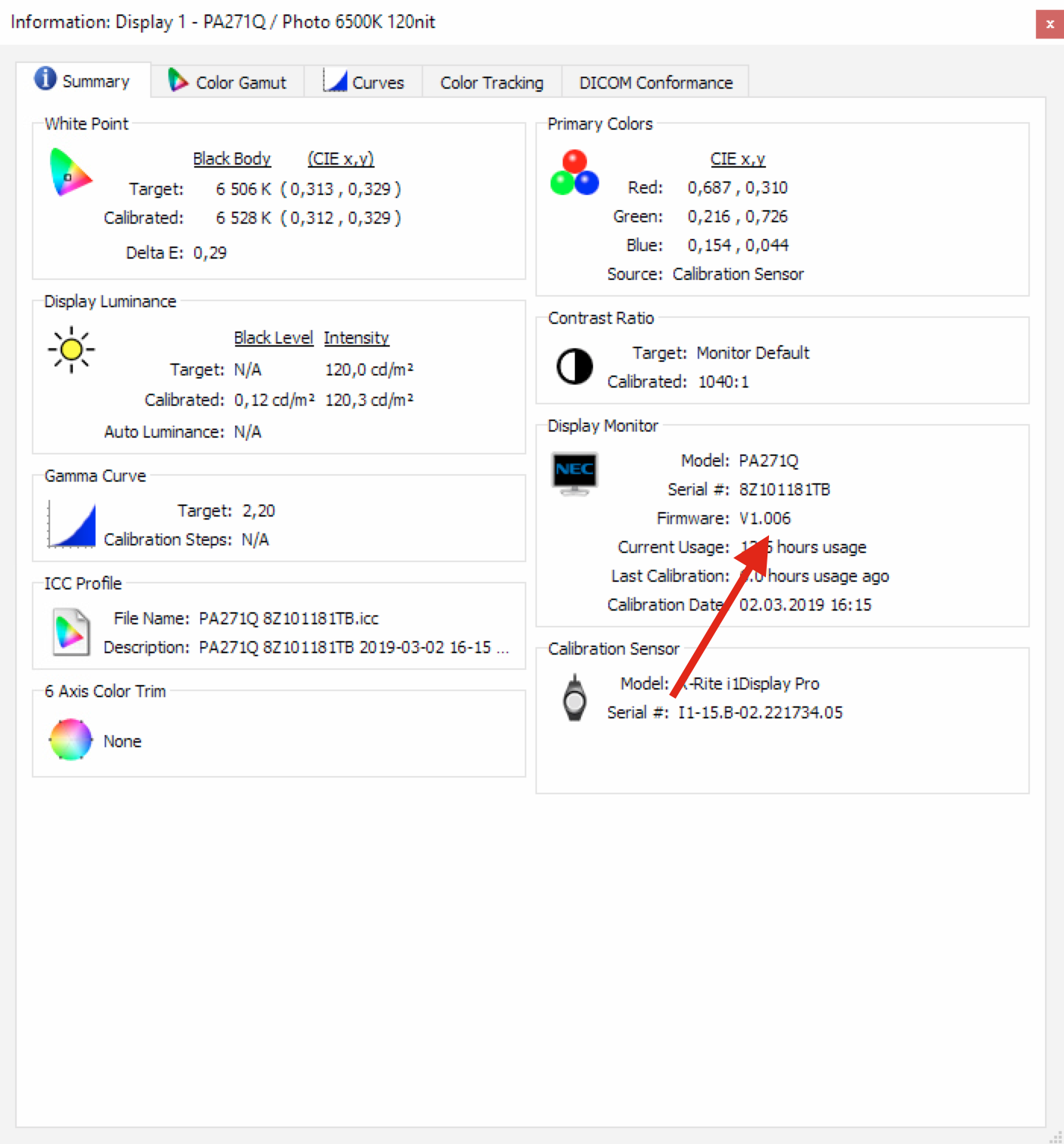Click the NEC monitor icon
Image resolution: width=1064 pixels, height=1144 pixels.
coord(575,473)
